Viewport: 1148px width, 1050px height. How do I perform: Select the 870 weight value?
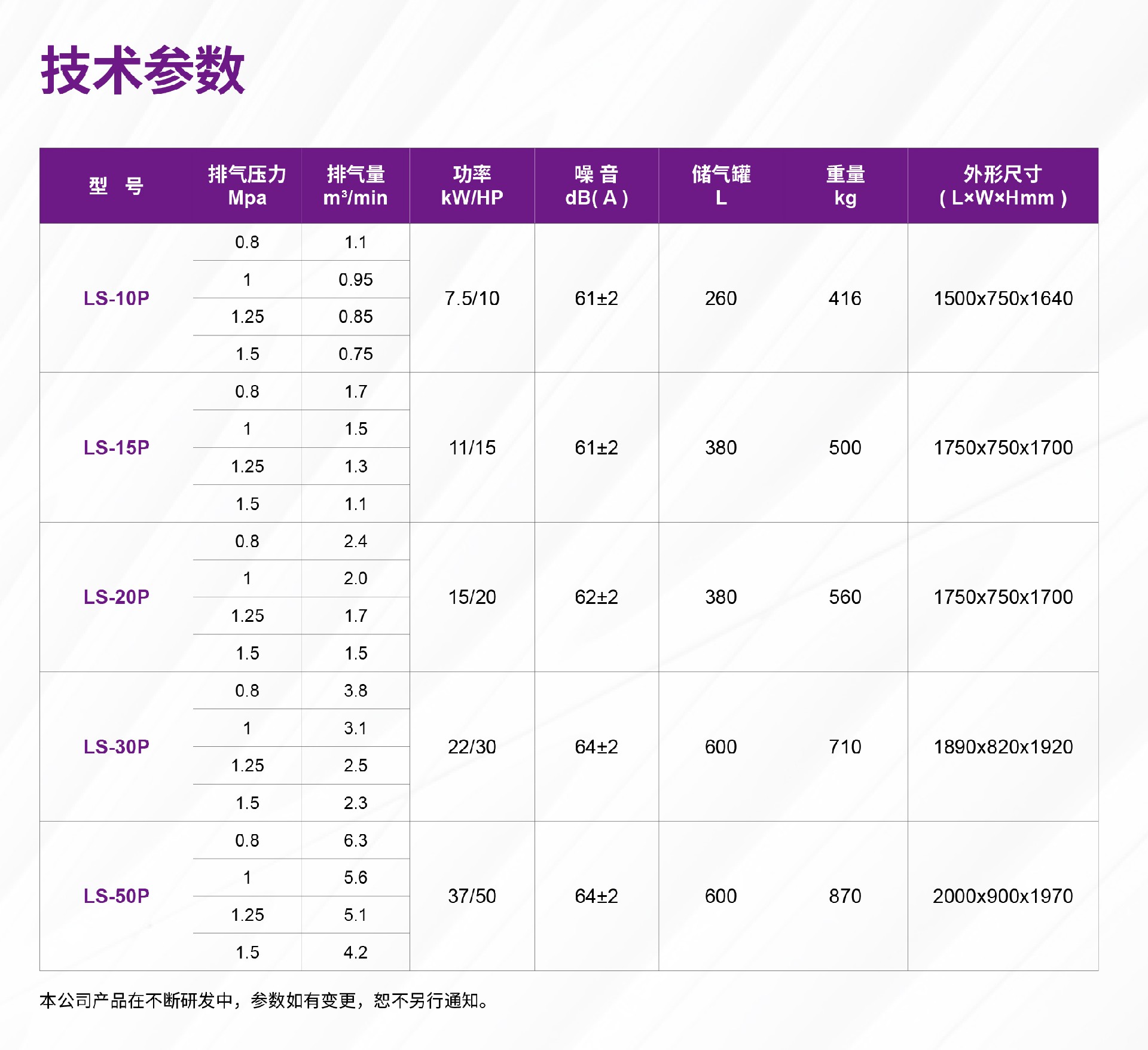coord(845,896)
